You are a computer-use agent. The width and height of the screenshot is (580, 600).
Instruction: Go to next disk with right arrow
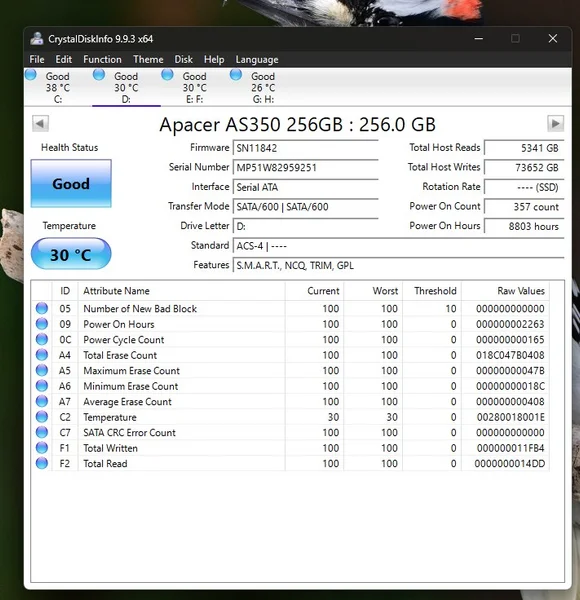pos(556,124)
